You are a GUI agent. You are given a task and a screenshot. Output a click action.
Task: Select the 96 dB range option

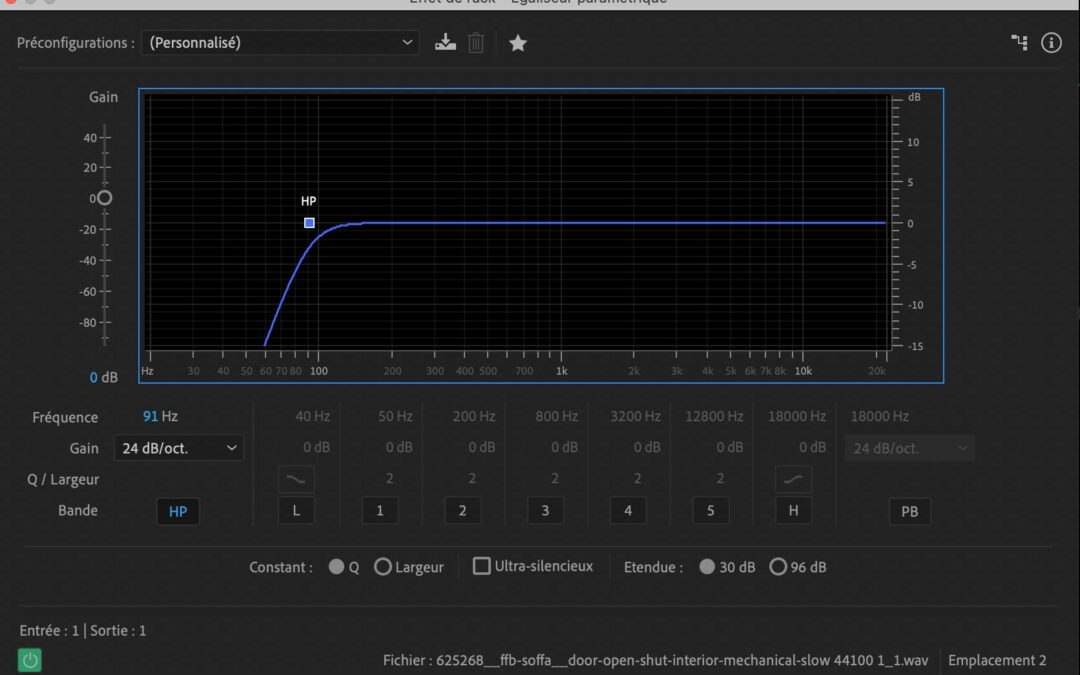778,566
